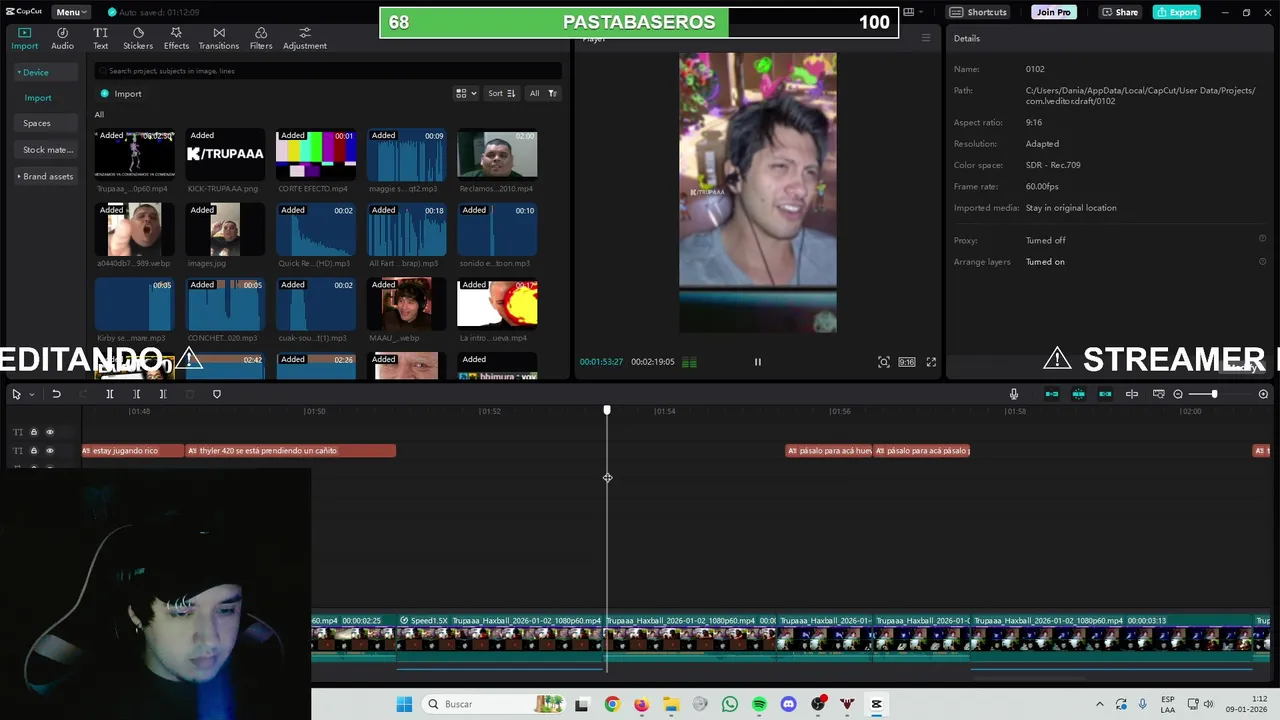Open timeline cover/preview settings icon
The image size is (1280, 720).
[x=1159, y=394]
